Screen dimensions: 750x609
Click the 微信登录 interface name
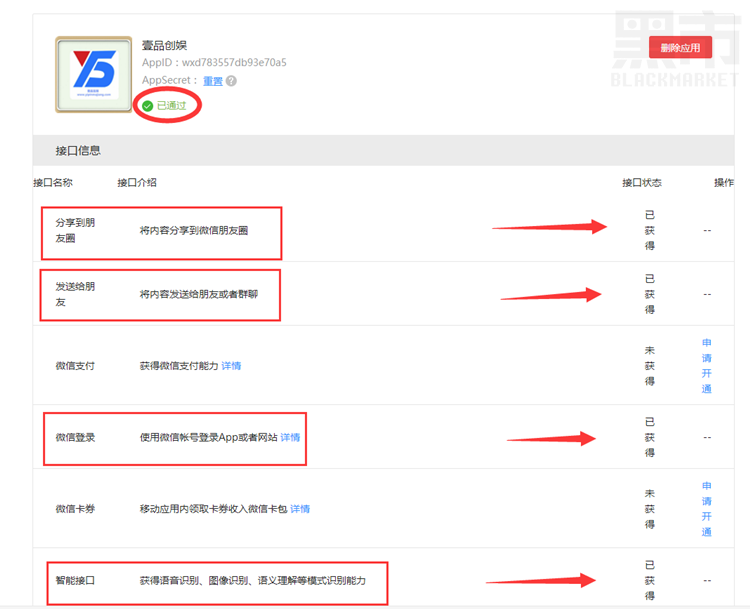click(75, 437)
